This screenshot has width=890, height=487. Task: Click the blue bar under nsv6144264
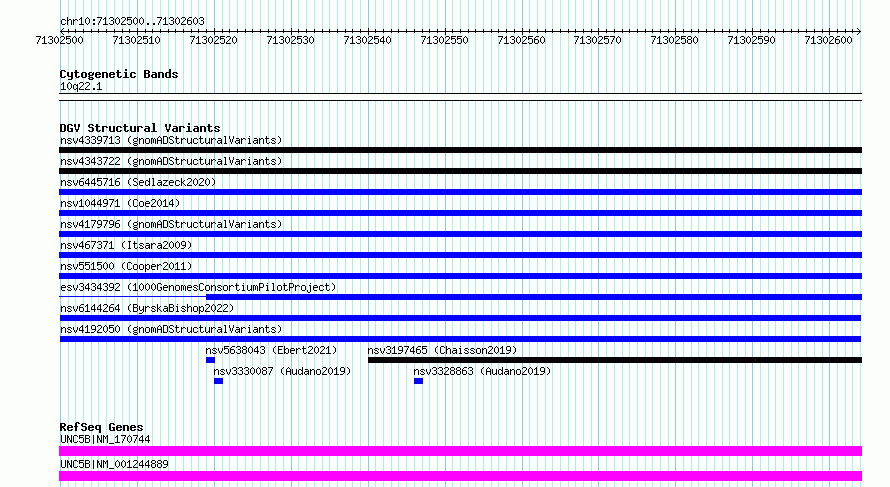tap(460, 318)
